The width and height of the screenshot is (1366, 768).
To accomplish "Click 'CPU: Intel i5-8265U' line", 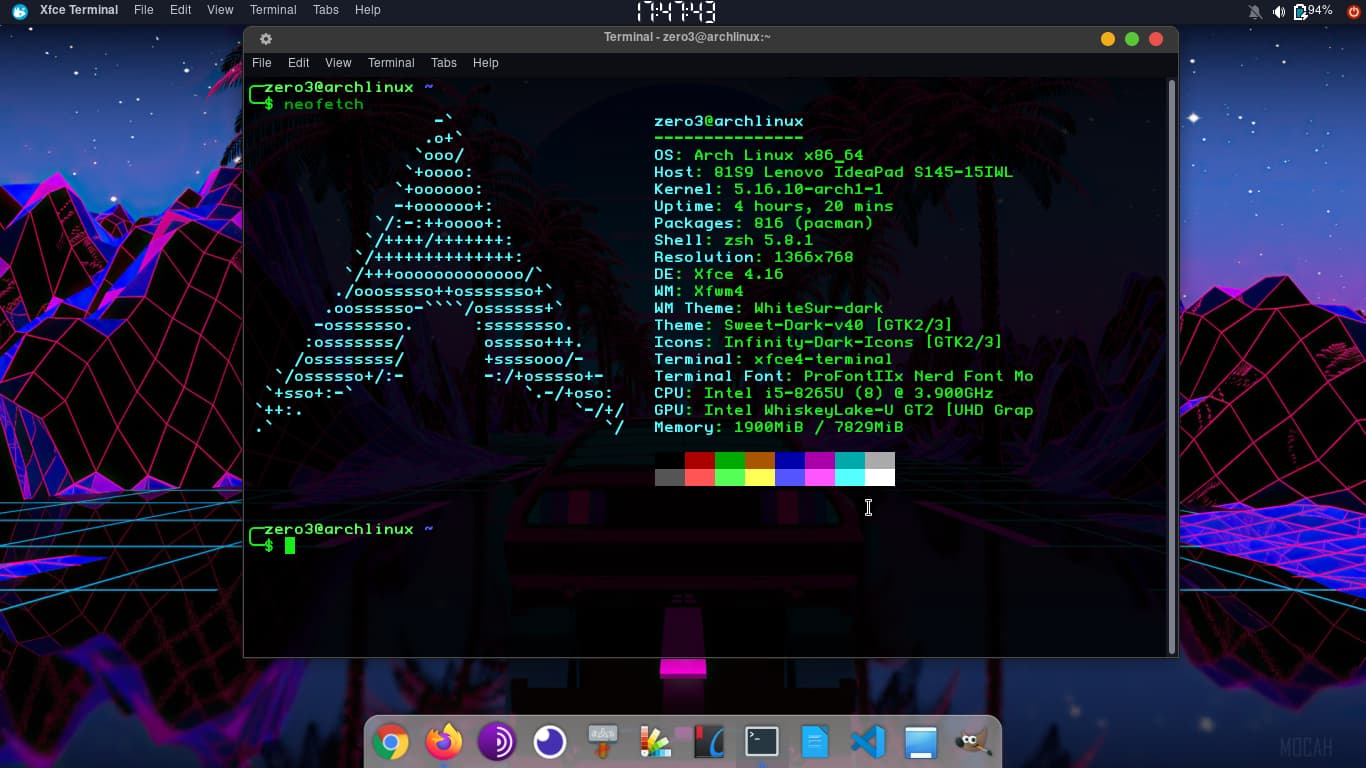I will coord(824,393).
